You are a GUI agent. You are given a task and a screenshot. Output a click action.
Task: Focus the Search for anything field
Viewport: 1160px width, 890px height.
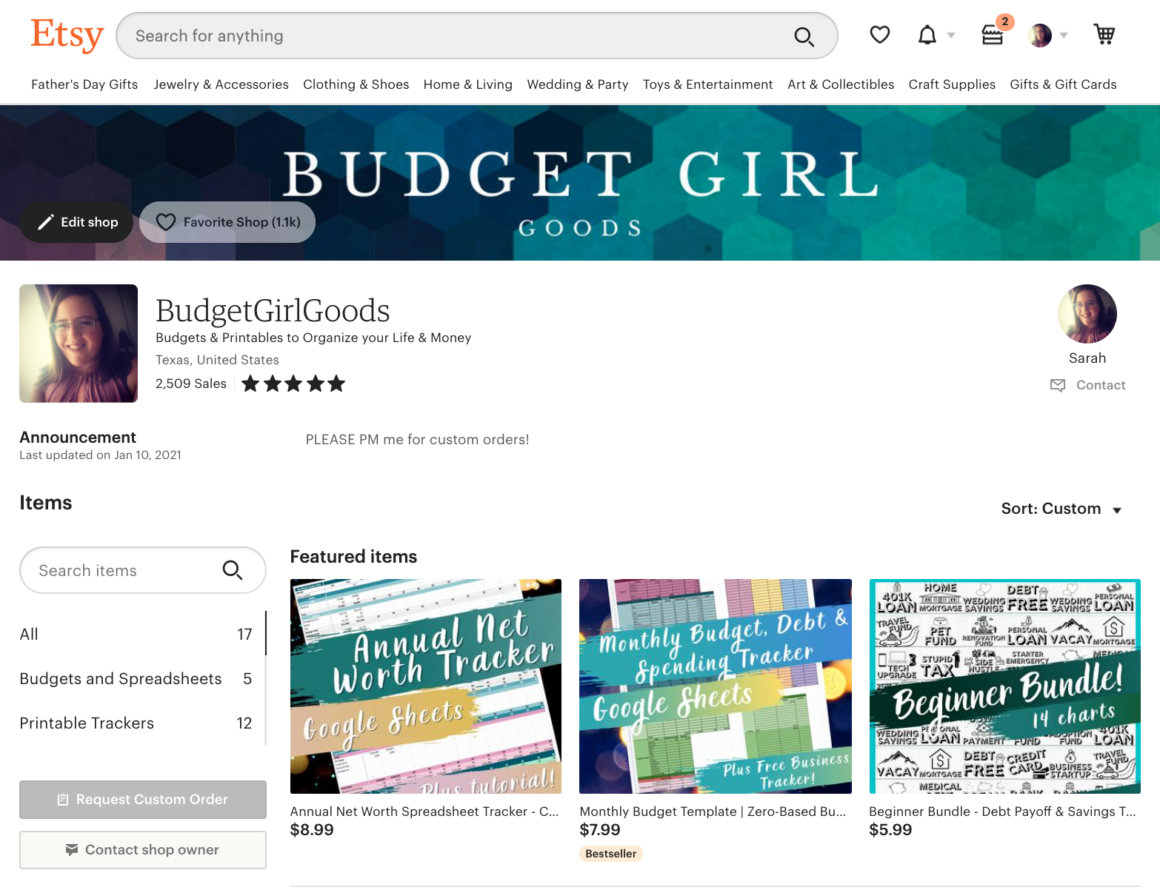click(x=476, y=36)
